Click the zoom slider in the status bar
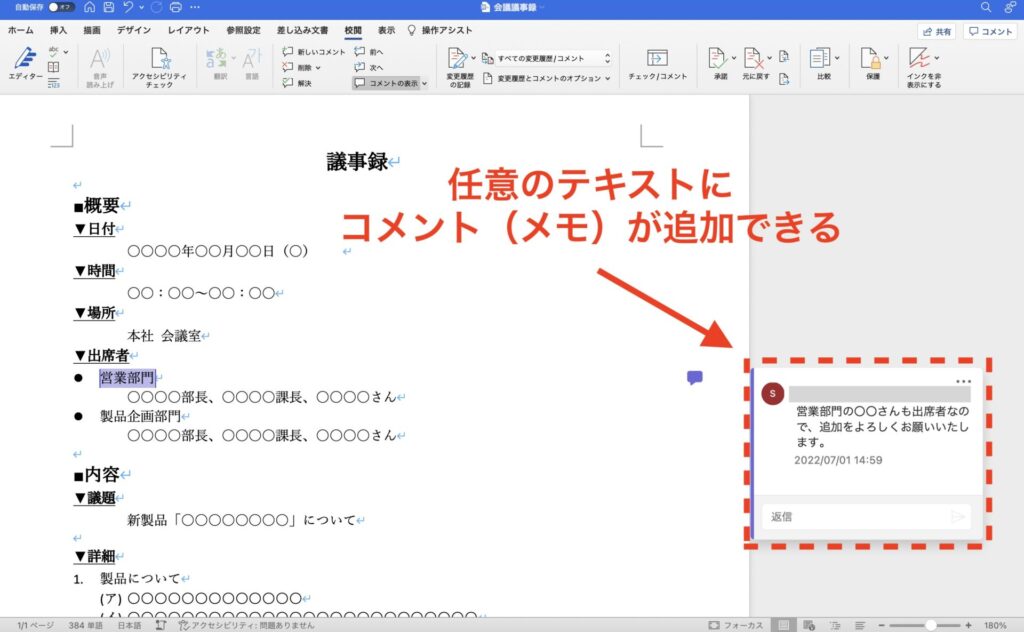1024x632 pixels. 930,624
